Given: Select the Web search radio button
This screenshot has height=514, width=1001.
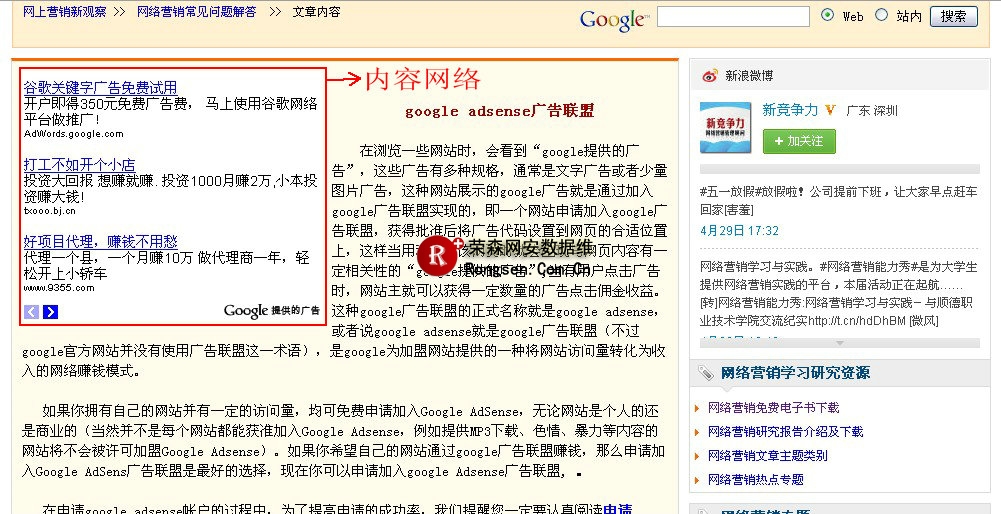Looking at the screenshot, I should point(827,15).
